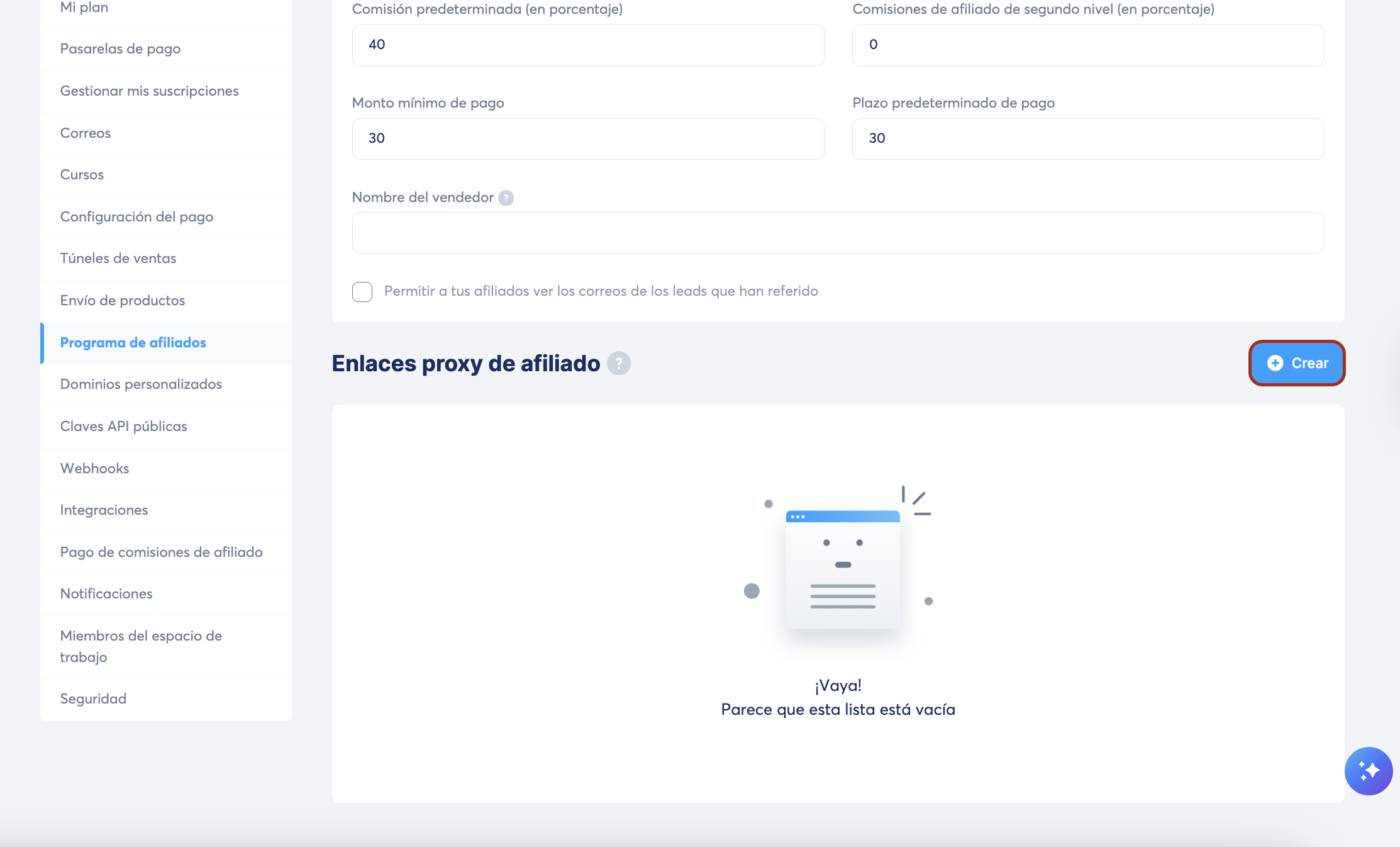This screenshot has width=1400, height=847.
Task: Open Miembros del espacio de trabajo
Action: pyautogui.click(x=141, y=646)
